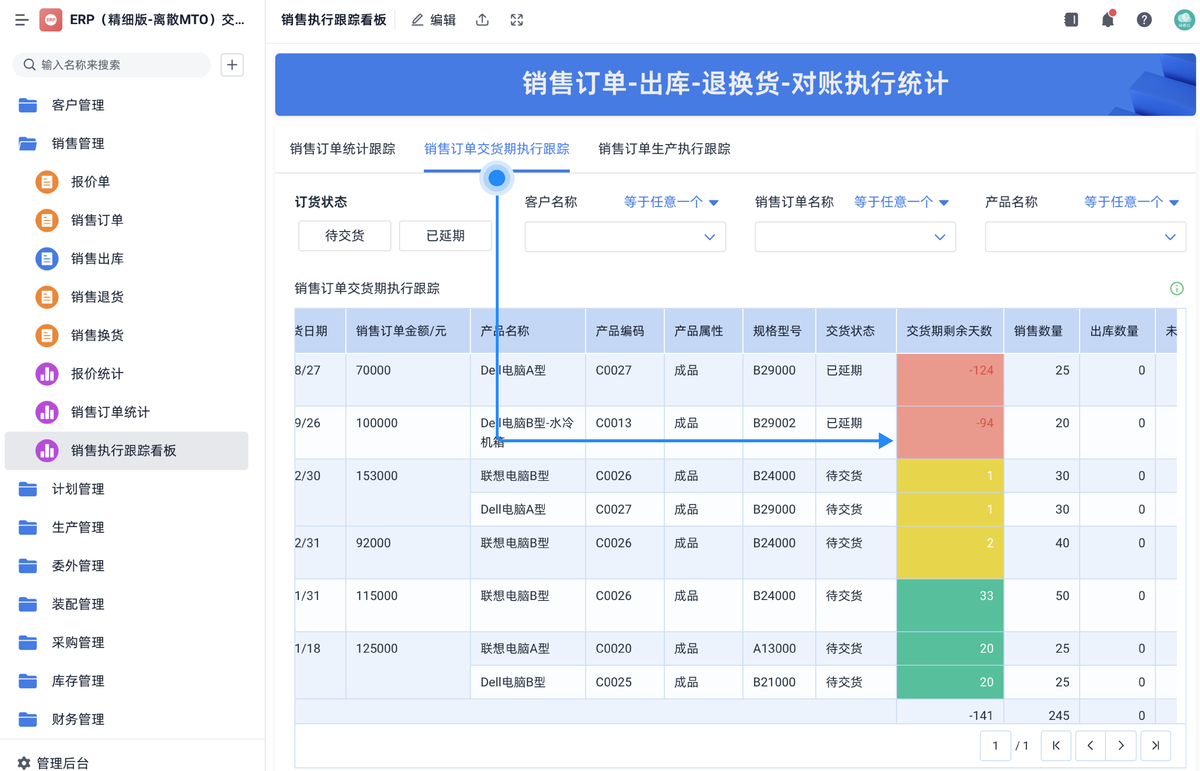This screenshot has height=771, width=1200.
Task: Switch to the 销售订单生产执行跟踪 tab
Action: (664, 148)
